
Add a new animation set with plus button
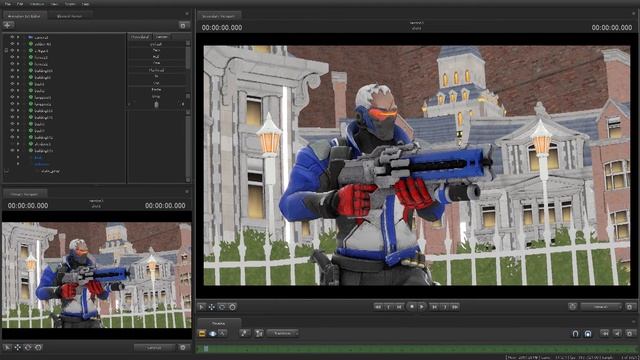pos(8,25)
